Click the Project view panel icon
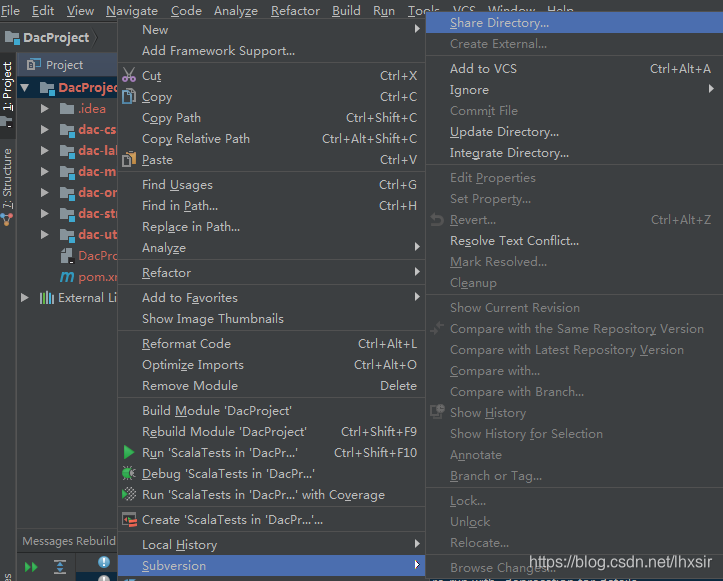 33,65
